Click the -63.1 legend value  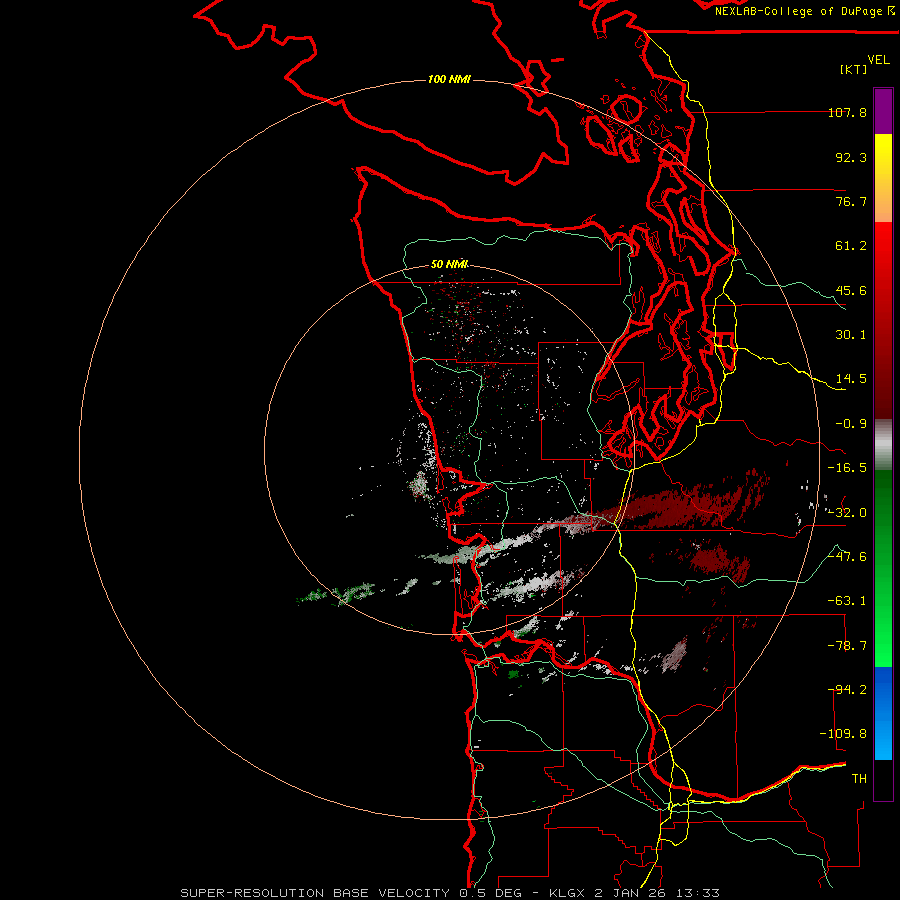(x=847, y=601)
